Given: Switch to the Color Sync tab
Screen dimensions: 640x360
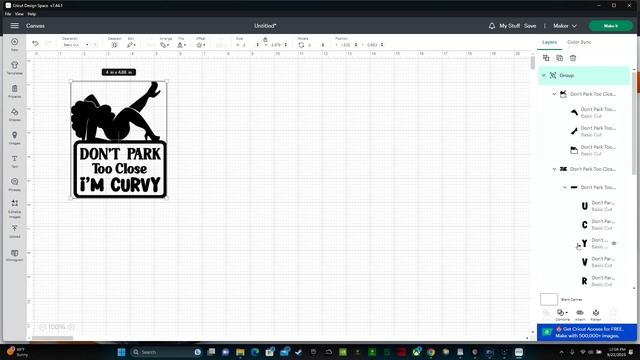Looking at the screenshot, I should click(579, 42).
